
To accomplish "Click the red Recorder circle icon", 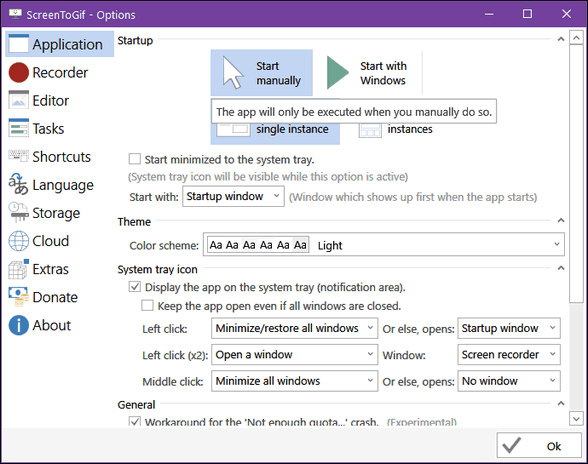I will (18, 72).
